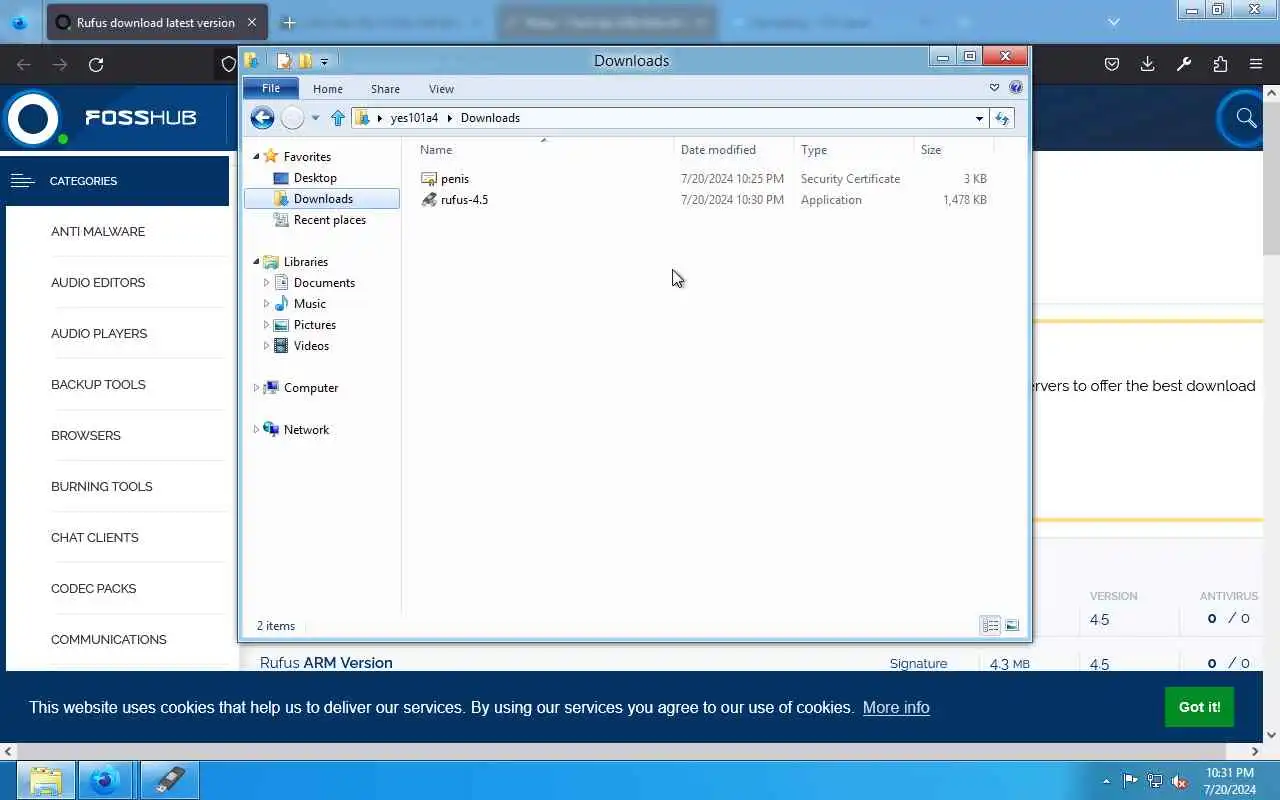Open the wrench tools icon in Firefox toolbar
Viewport: 1280px width, 800px height.
pos(1184,64)
